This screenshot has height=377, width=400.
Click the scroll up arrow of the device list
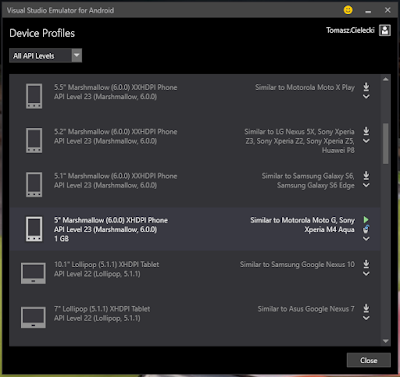pyautogui.click(x=386, y=79)
